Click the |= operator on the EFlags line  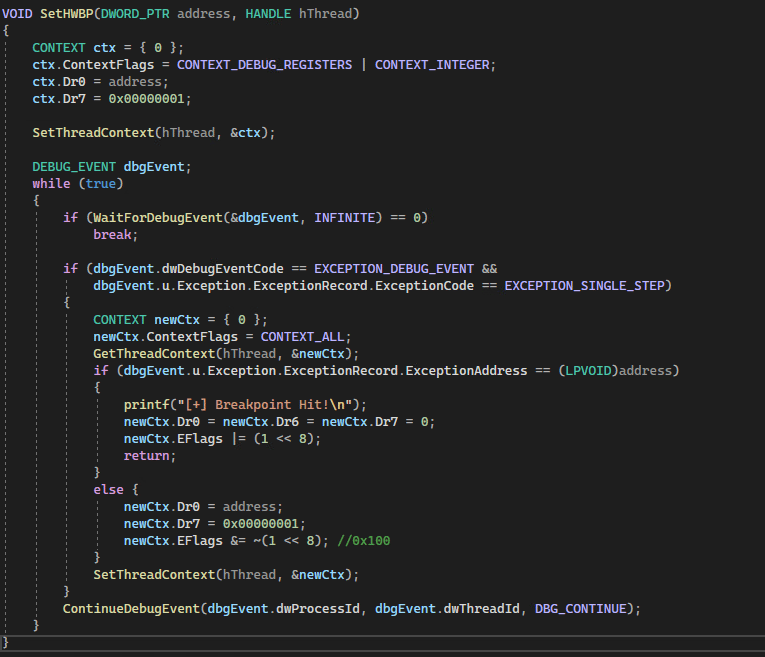point(238,439)
